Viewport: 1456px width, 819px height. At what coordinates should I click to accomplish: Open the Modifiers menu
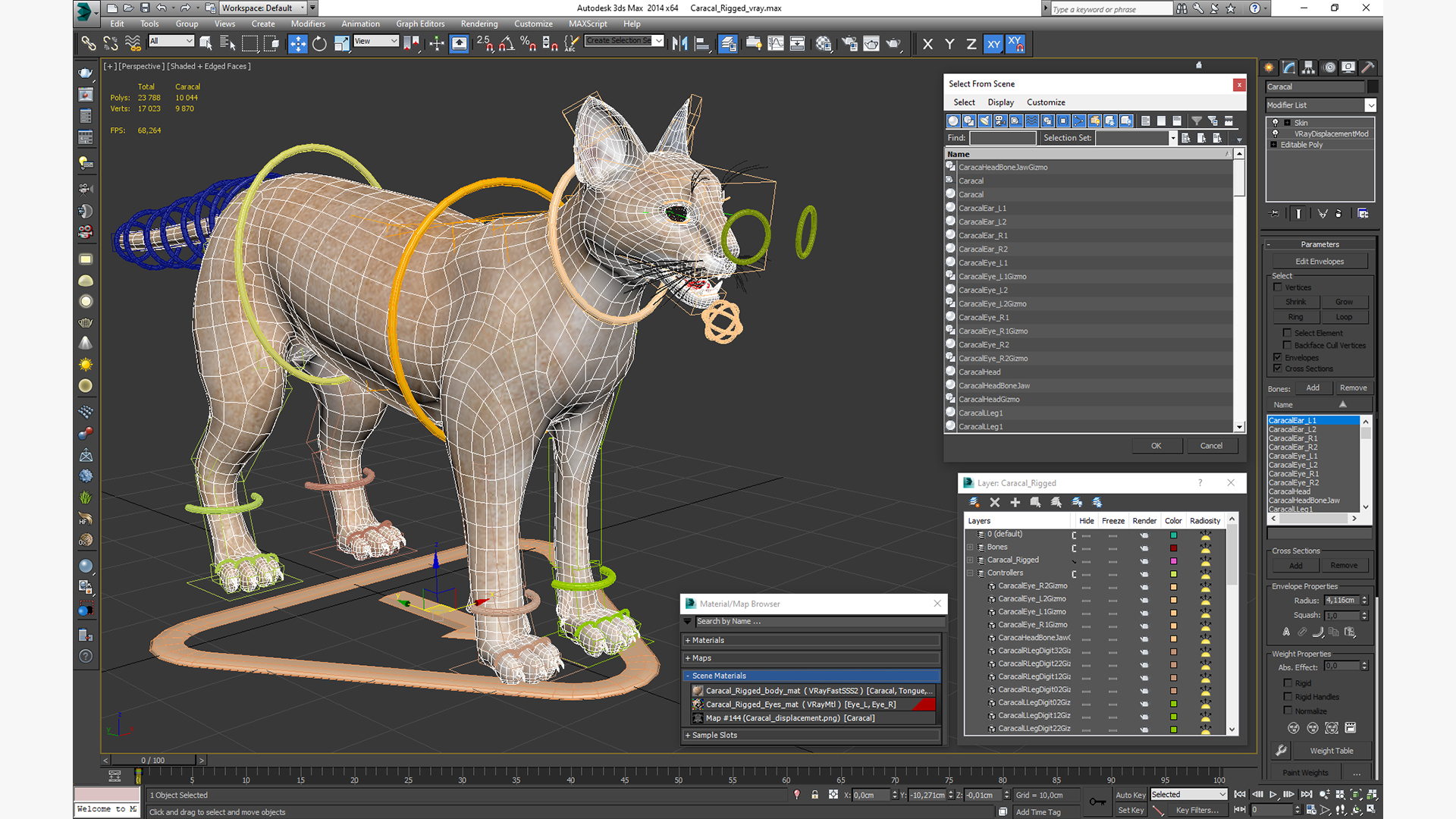pos(308,24)
